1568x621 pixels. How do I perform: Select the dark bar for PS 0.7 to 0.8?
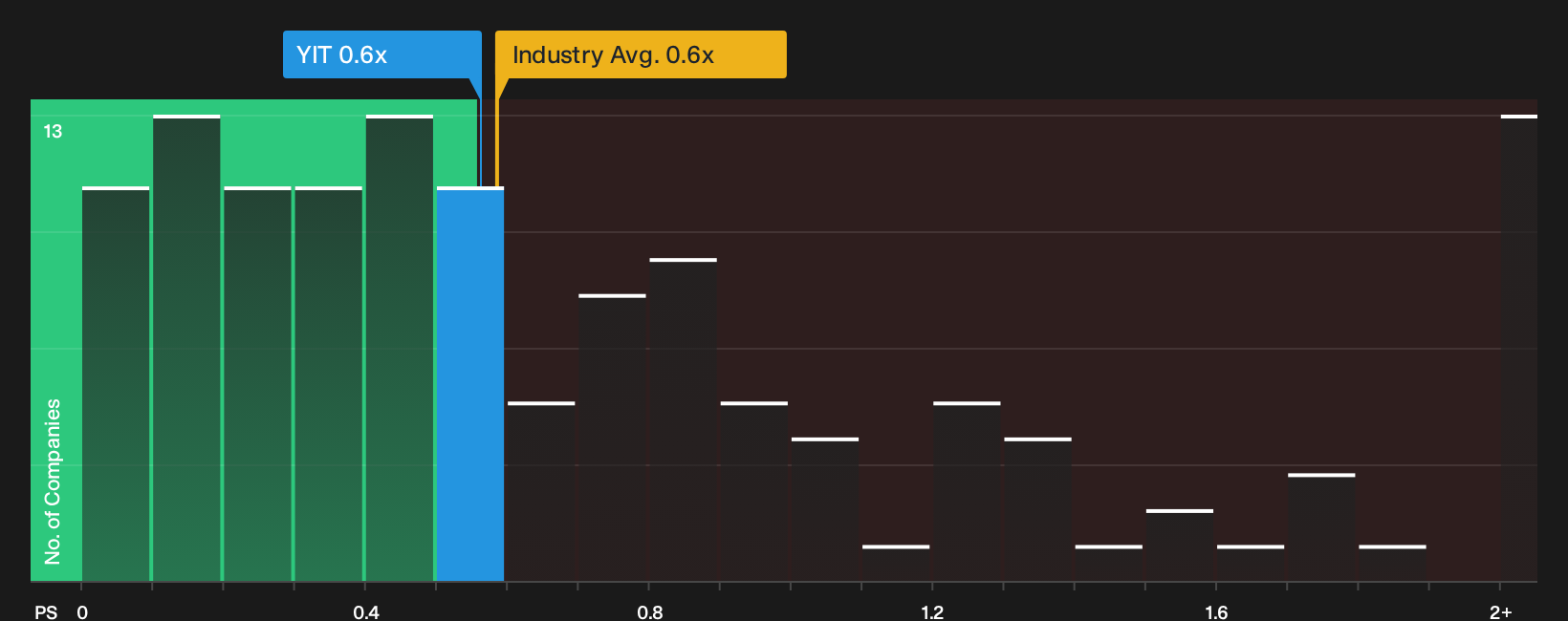pos(612,438)
